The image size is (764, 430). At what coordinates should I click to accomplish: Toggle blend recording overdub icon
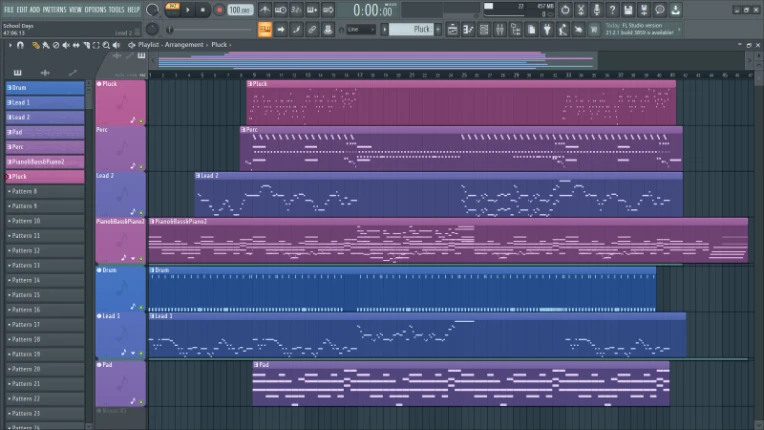[312, 10]
